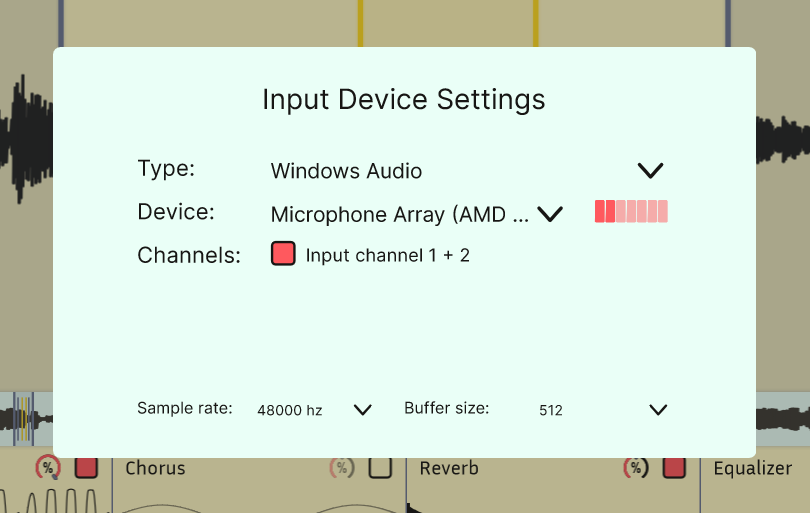Open the Sample rate dropdown arrow
The image size is (810, 513).
click(x=363, y=410)
